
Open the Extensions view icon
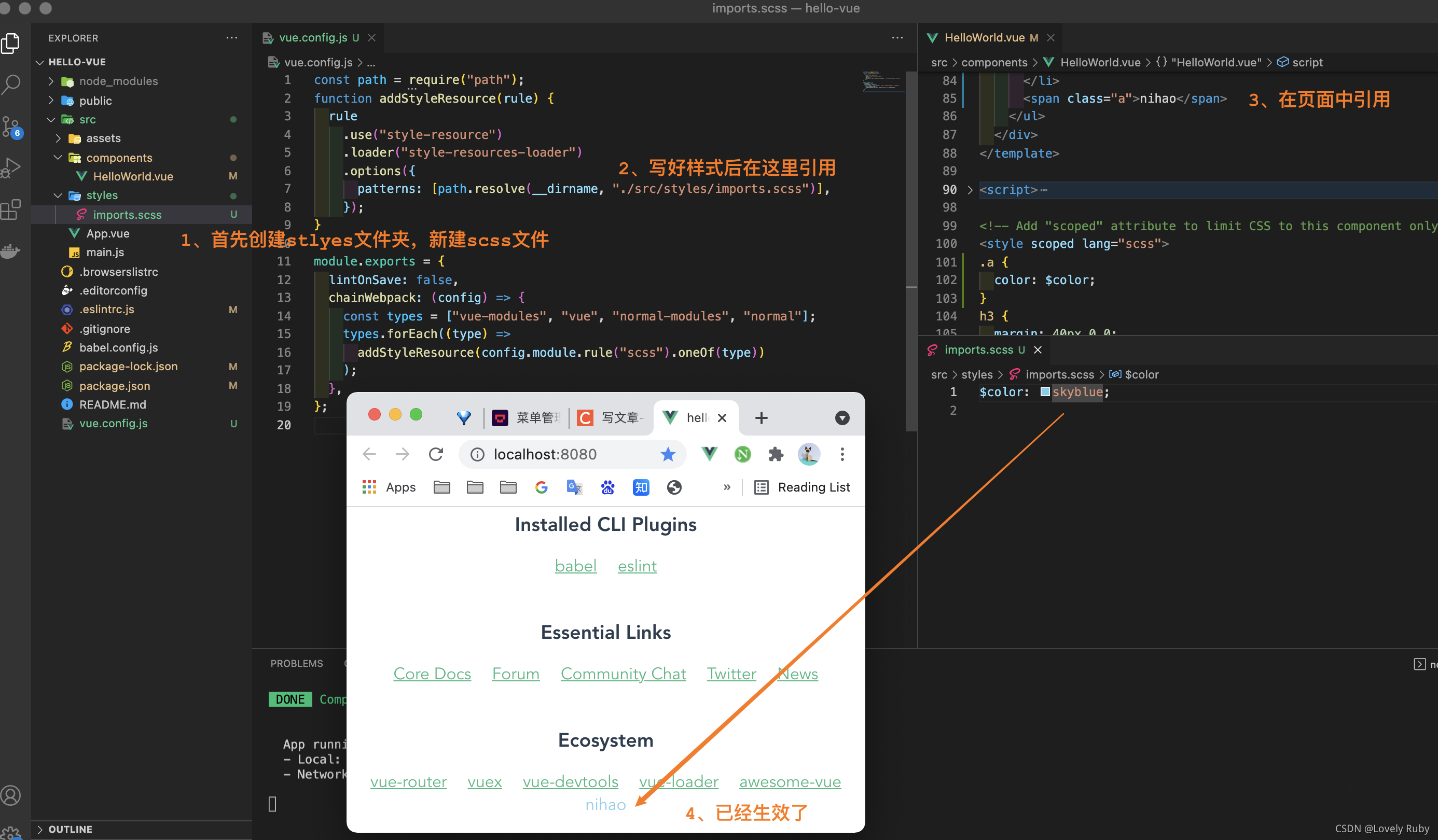click(11, 209)
